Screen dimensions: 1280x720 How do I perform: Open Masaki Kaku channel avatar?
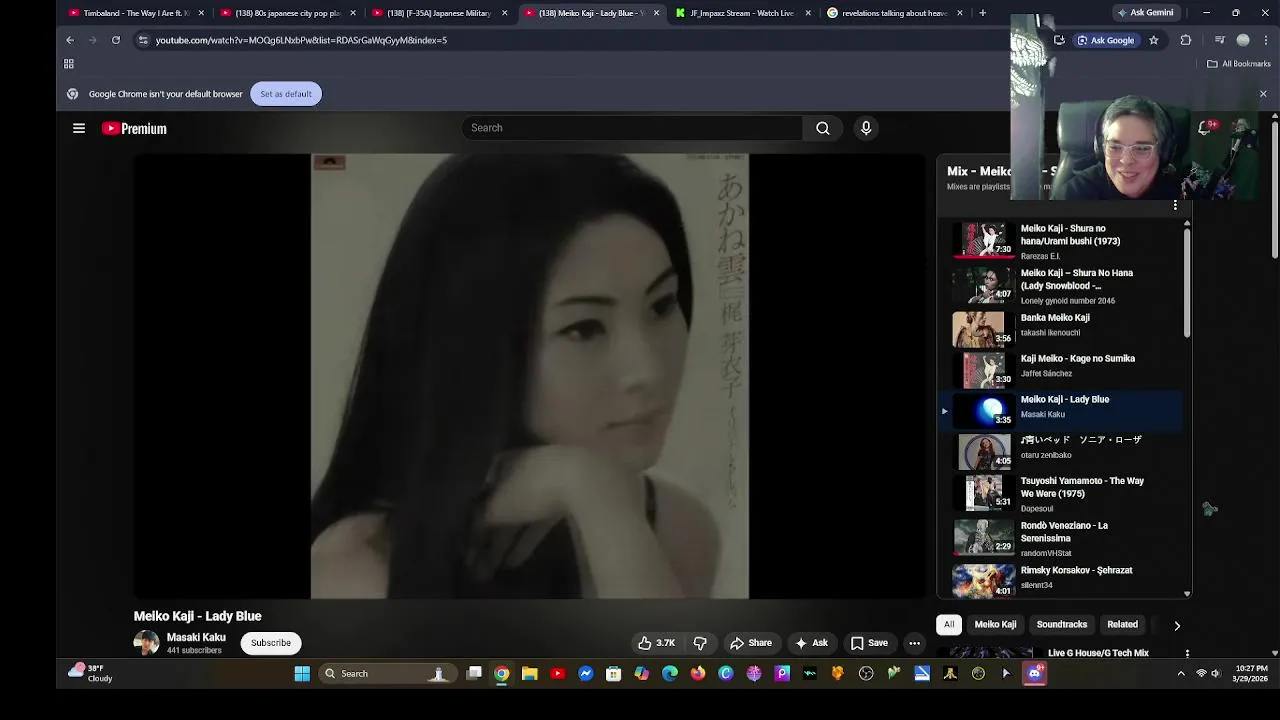pyautogui.click(x=146, y=643)
